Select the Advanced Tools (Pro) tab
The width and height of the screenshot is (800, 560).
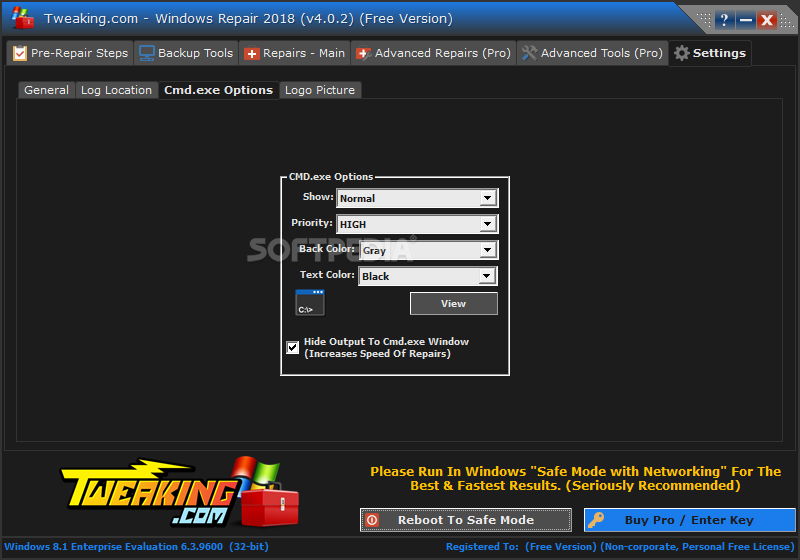click(x=592, y=53)
